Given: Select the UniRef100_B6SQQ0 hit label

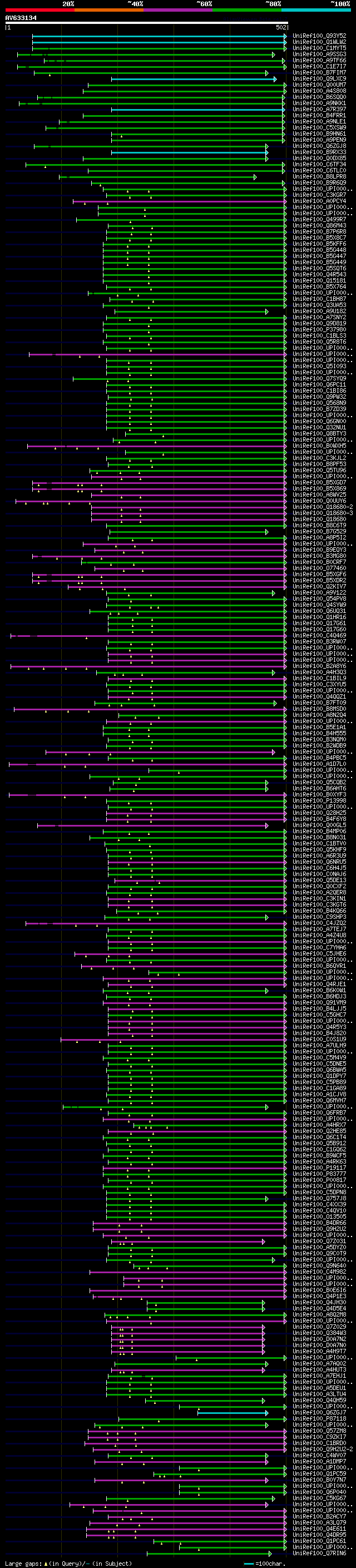Looking at the screenshot, I should click(x=319, y=97).
